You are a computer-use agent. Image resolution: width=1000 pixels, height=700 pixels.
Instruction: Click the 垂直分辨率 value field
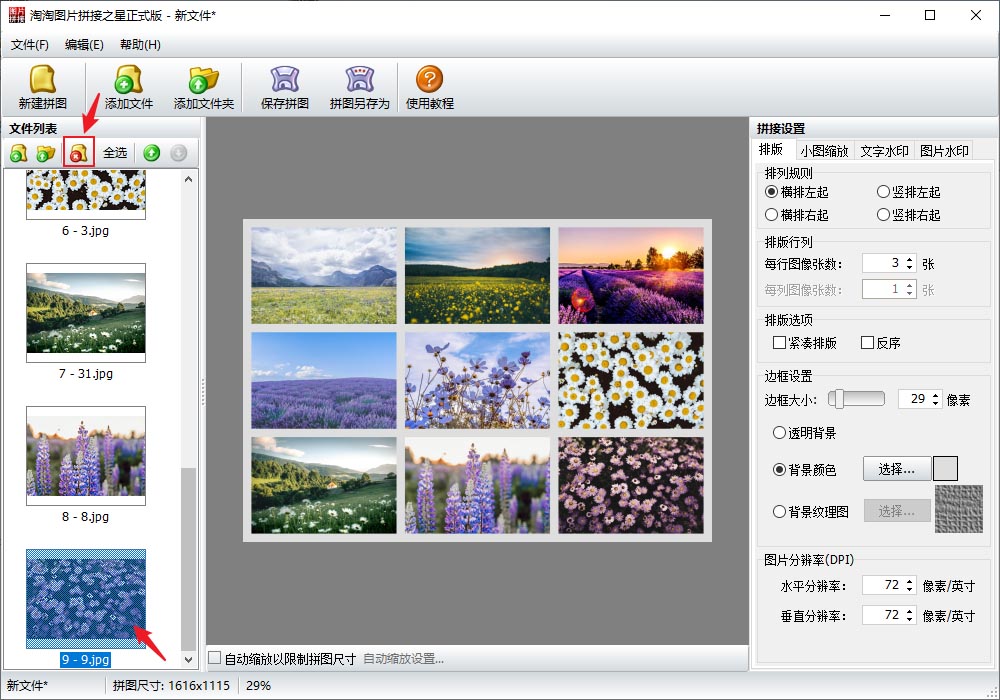(x=883, y=615)
